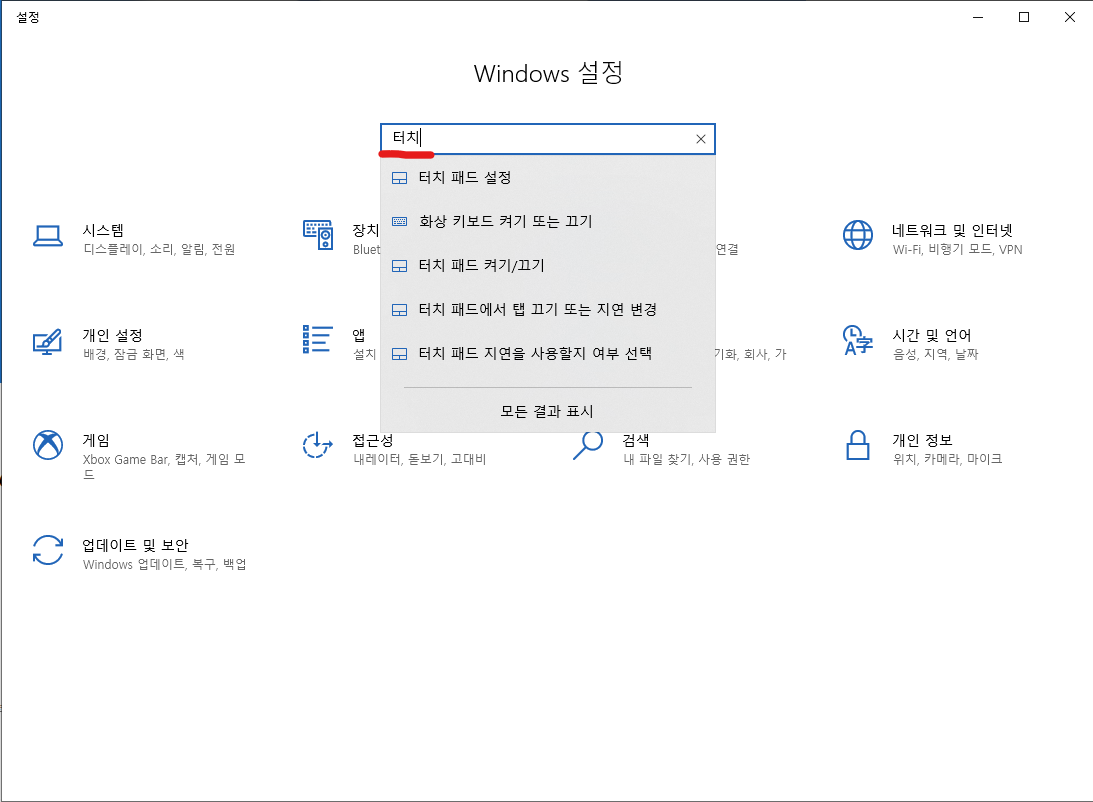
Task: Click 내레이터, 돋보기, 고대비 description
Action: tap(420, 459)
